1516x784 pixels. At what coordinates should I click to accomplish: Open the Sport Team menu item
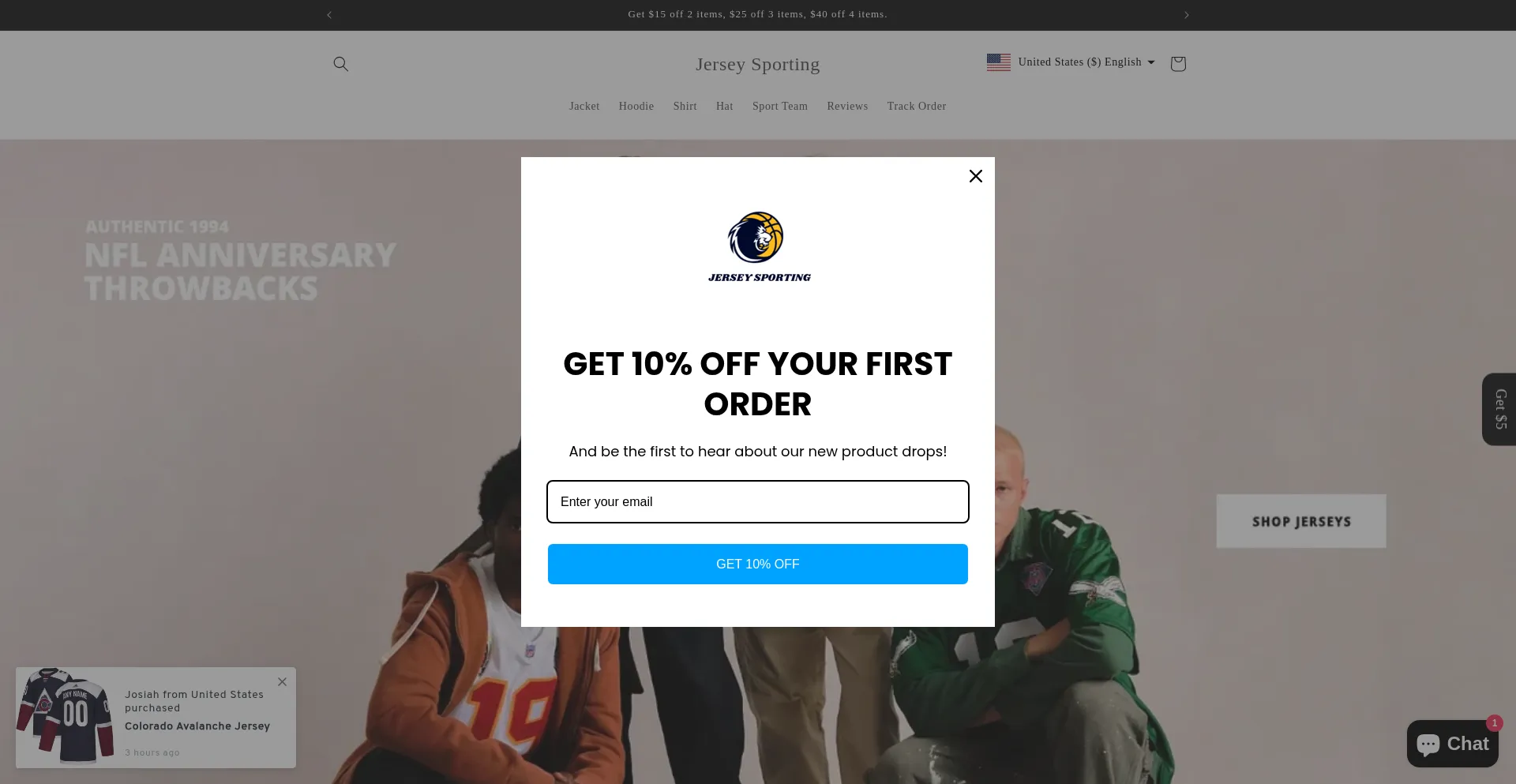click(779, 107)
